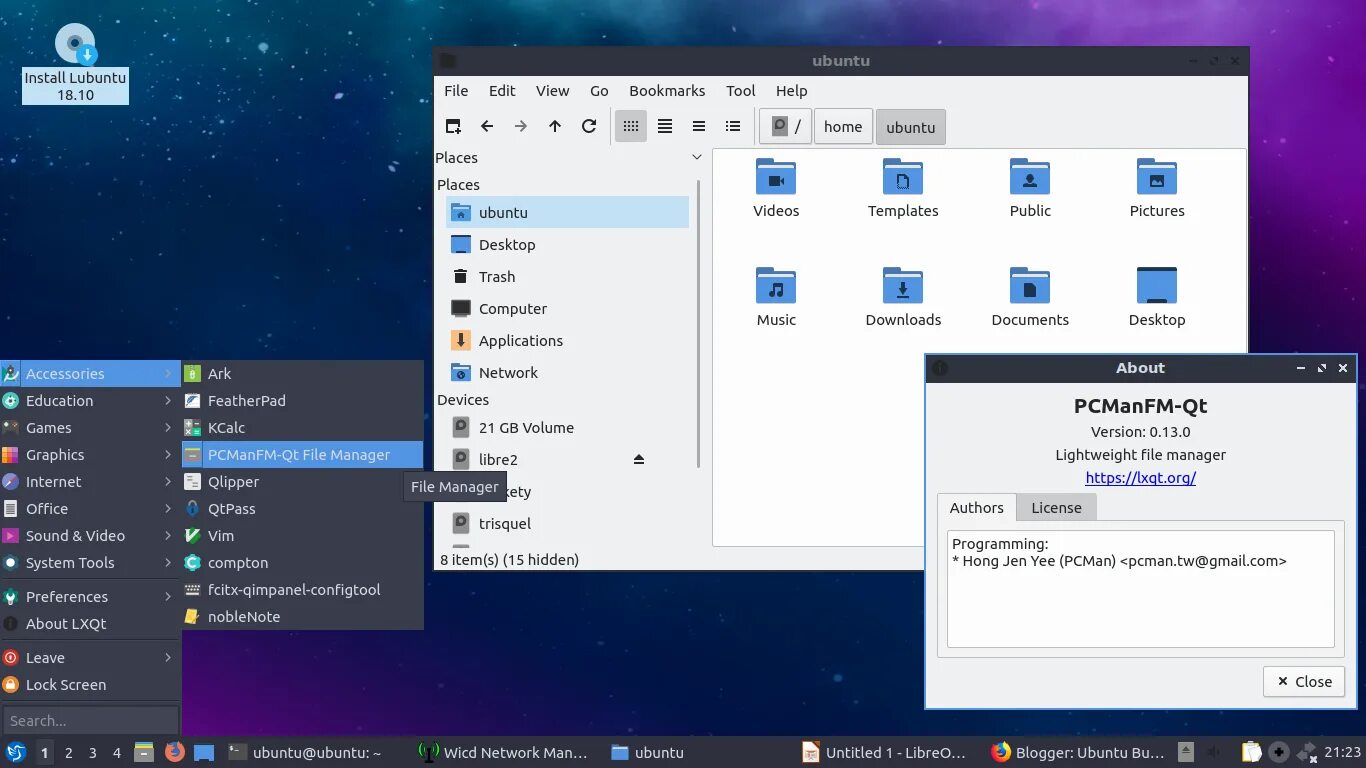Go forward in folder history

(x=521, y=126)
